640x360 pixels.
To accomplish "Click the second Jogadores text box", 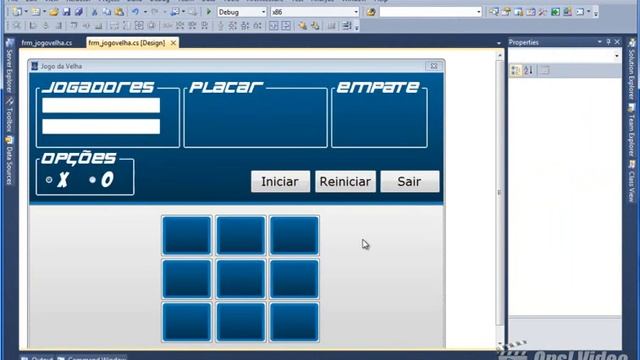I will [101, 127].
